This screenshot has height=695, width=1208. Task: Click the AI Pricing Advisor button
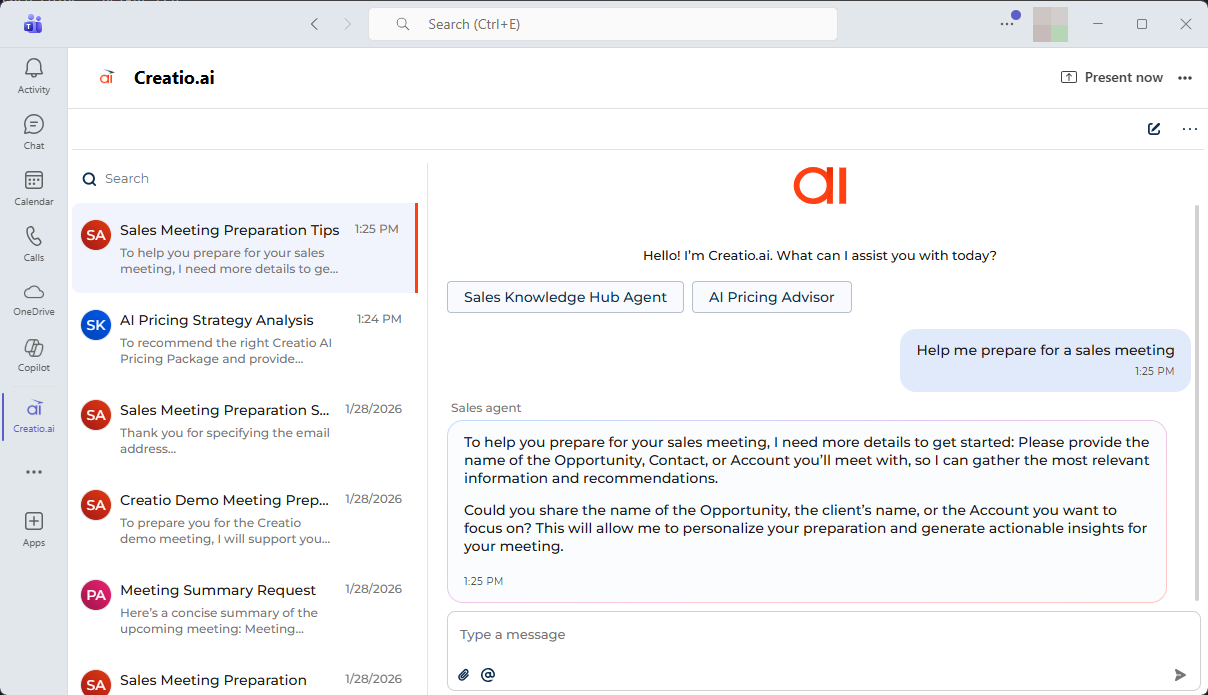[x=771, y=297]
